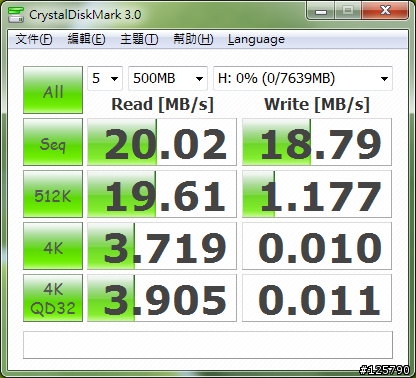The image size is (416, 378).
Task: Select the 512K read value 19.61
Action: coord(162,194)
